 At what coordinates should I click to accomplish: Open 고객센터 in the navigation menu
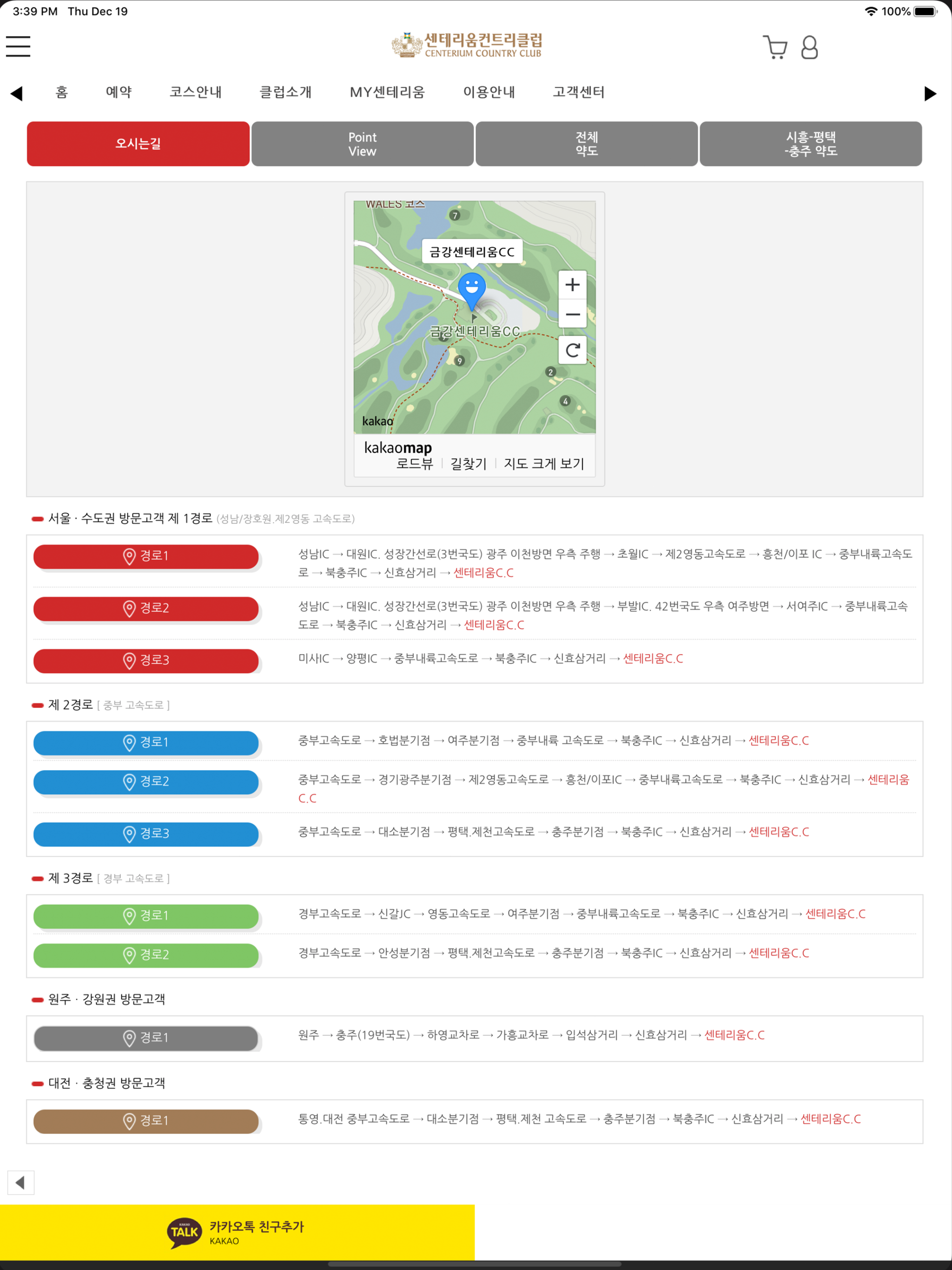pyautogui.click(x=578, y=93)
